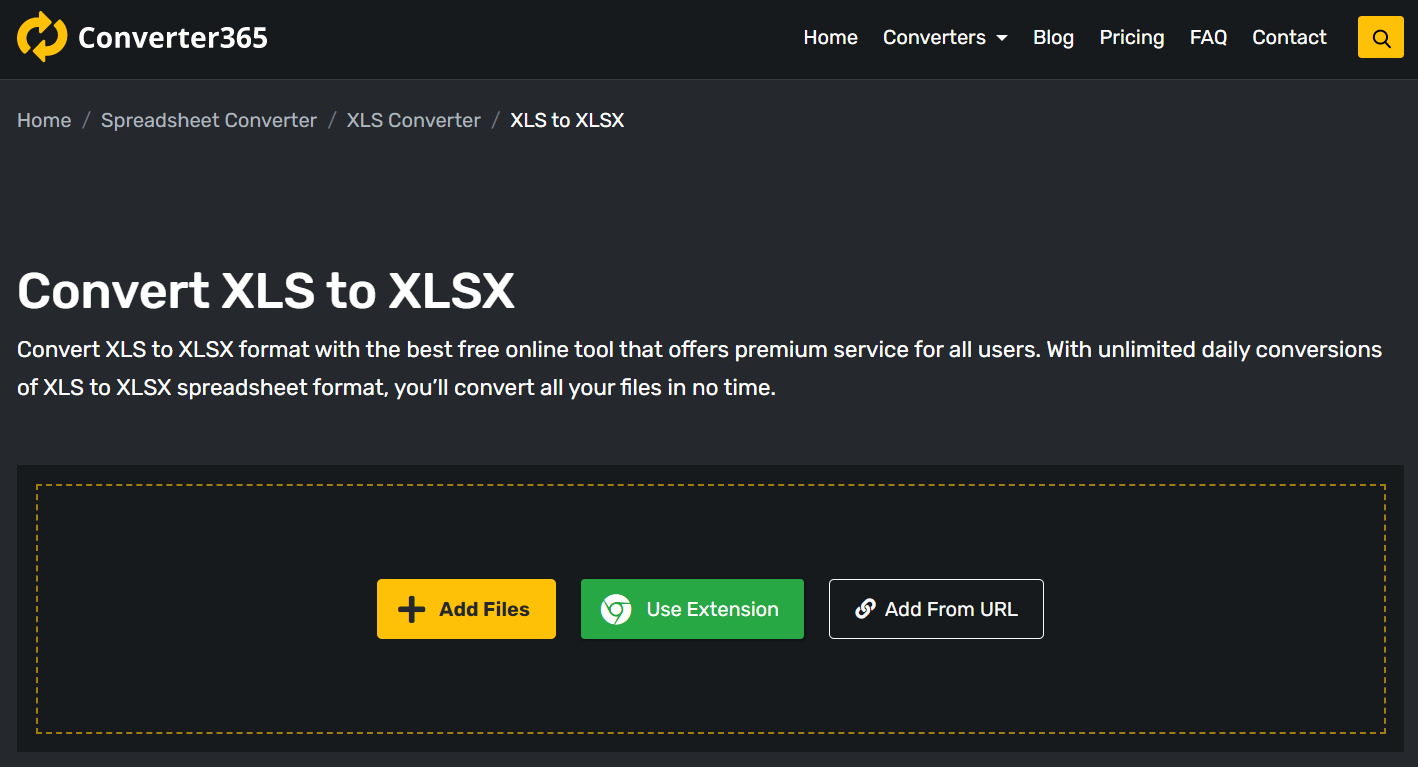Click the Converter365 circular arrows logo icon
This screenshot has height=767, width=1418.
(42, 37)
